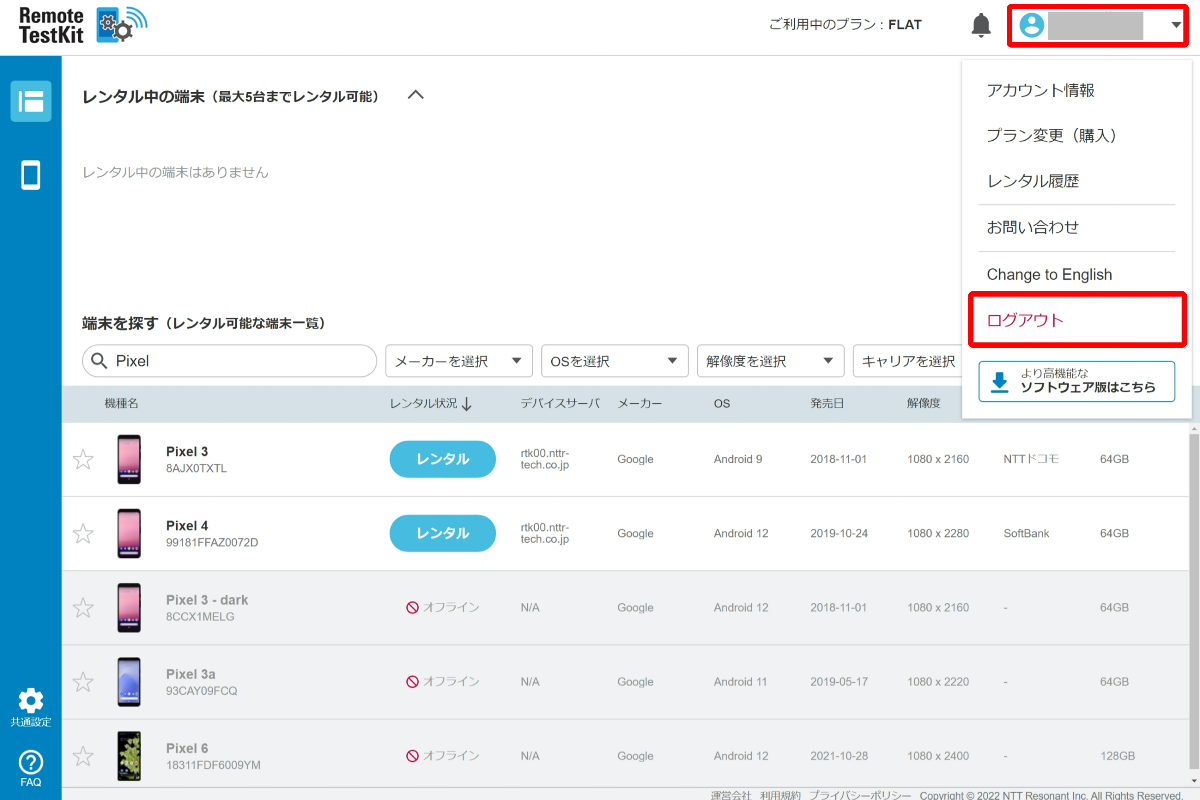
Task: Favorite the Pixel 4 star
Action: (83, 534)
